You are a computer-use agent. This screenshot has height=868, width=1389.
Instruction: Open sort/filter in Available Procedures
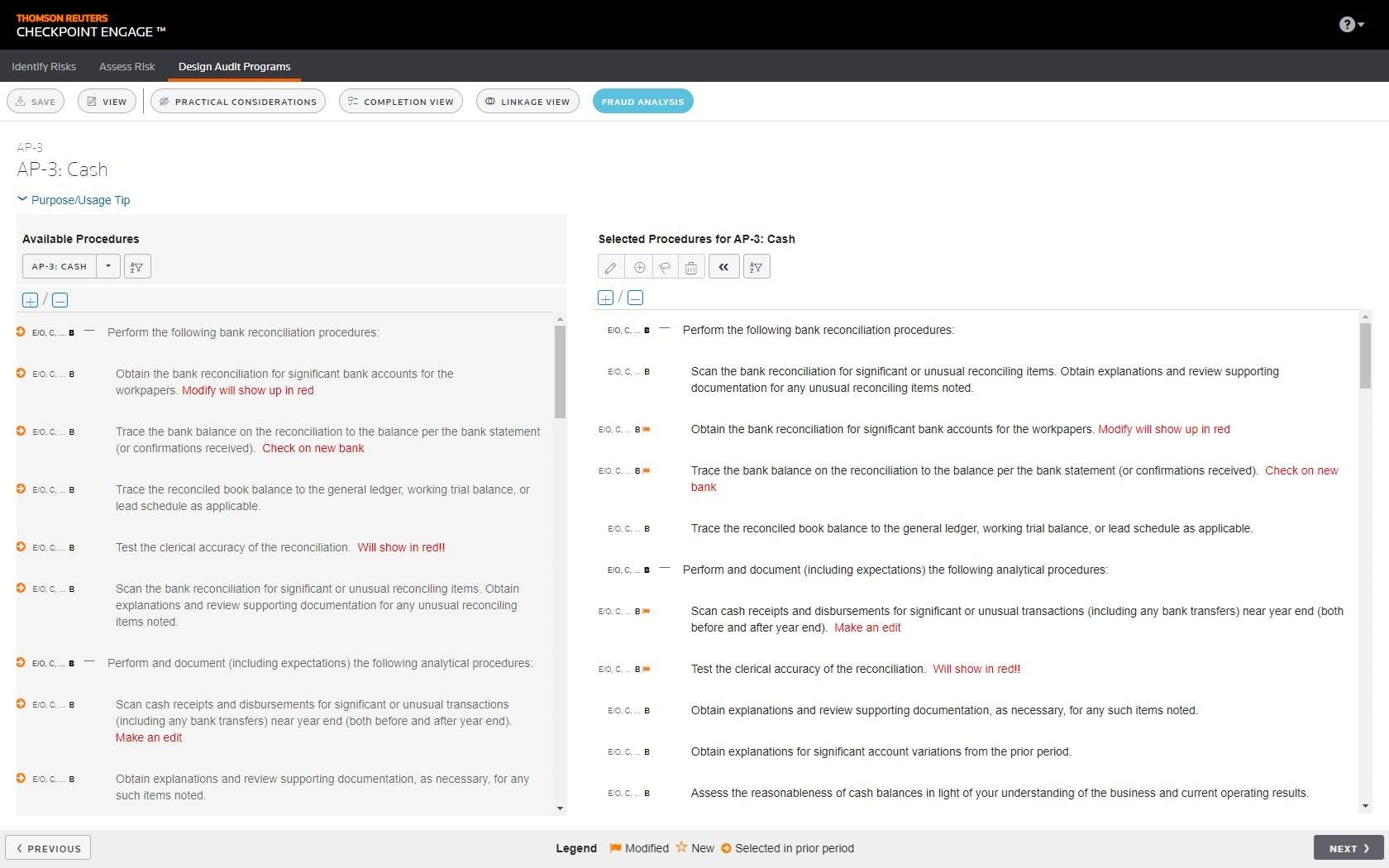[137, 267]
